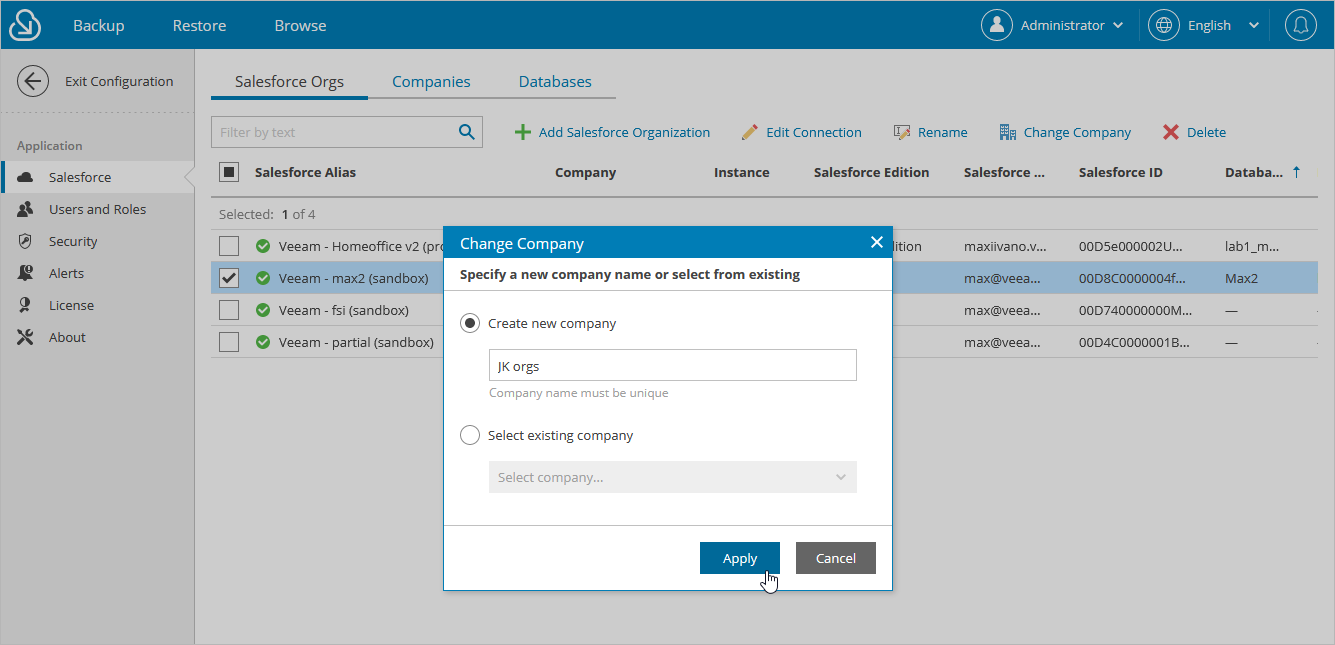Click the Apply button
Viewport: 1335px width, 645px height.
[x=740, y=558]
